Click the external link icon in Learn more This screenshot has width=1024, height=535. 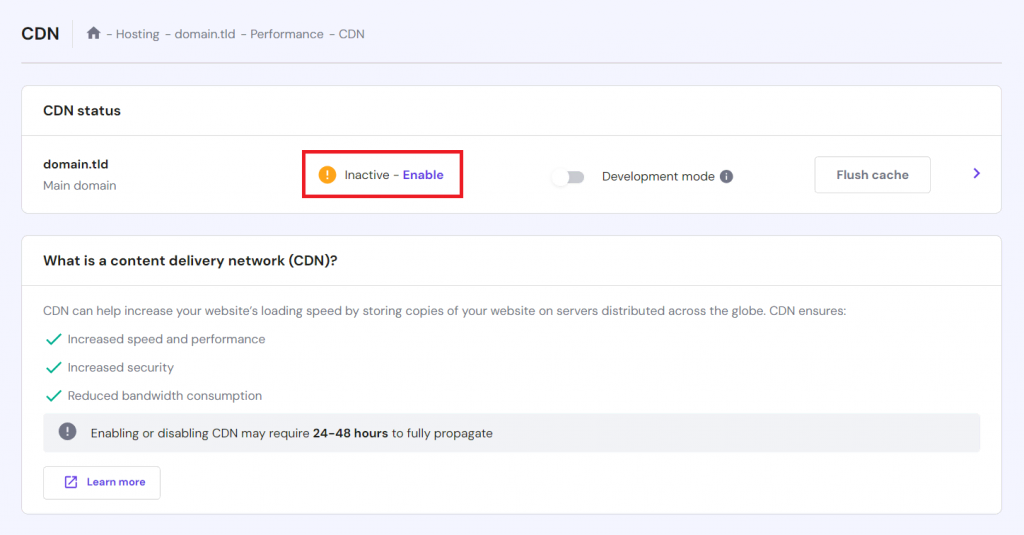(71, 482)
